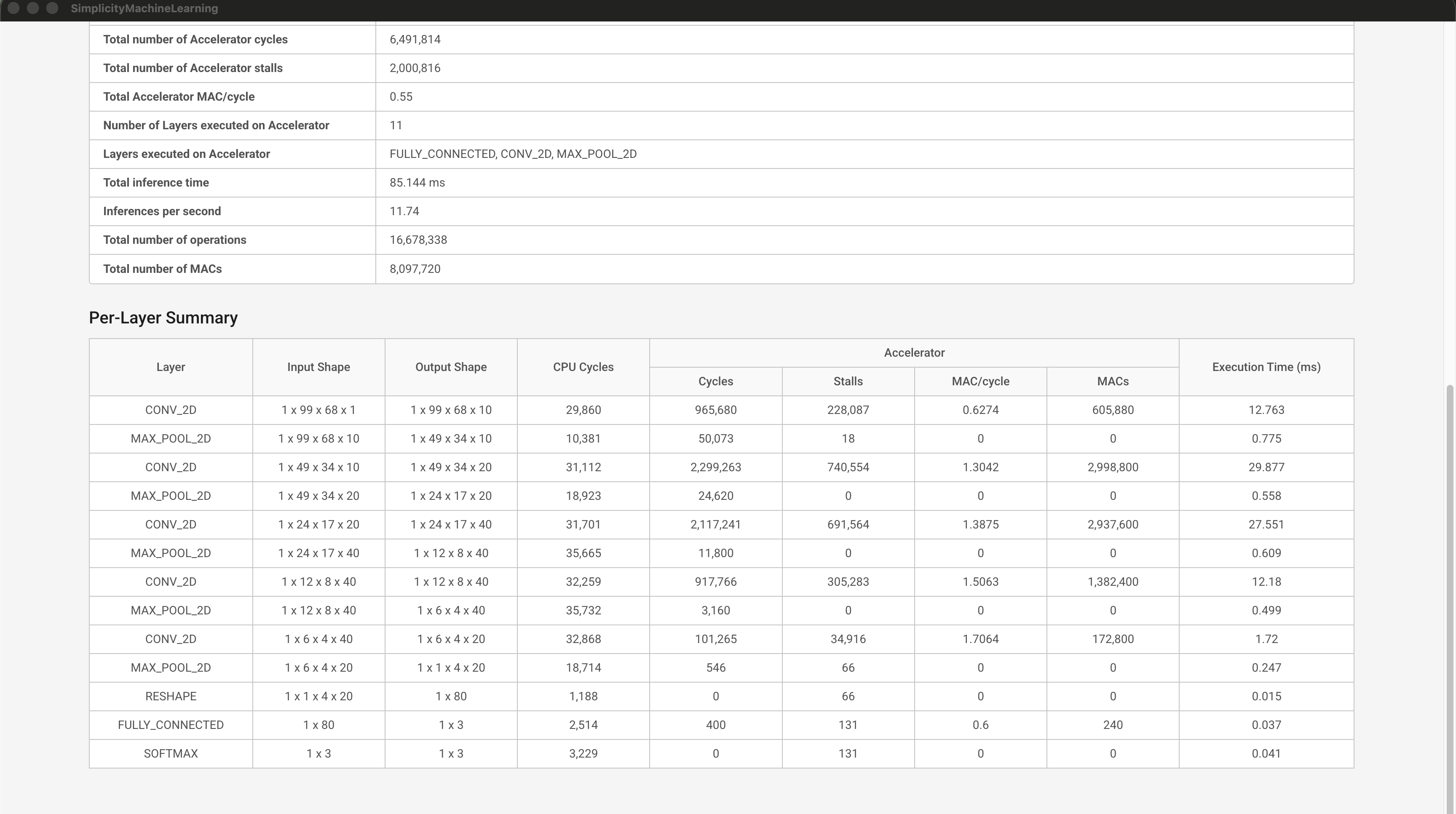Click the 'Inferences per second' label

pos(162,211)
